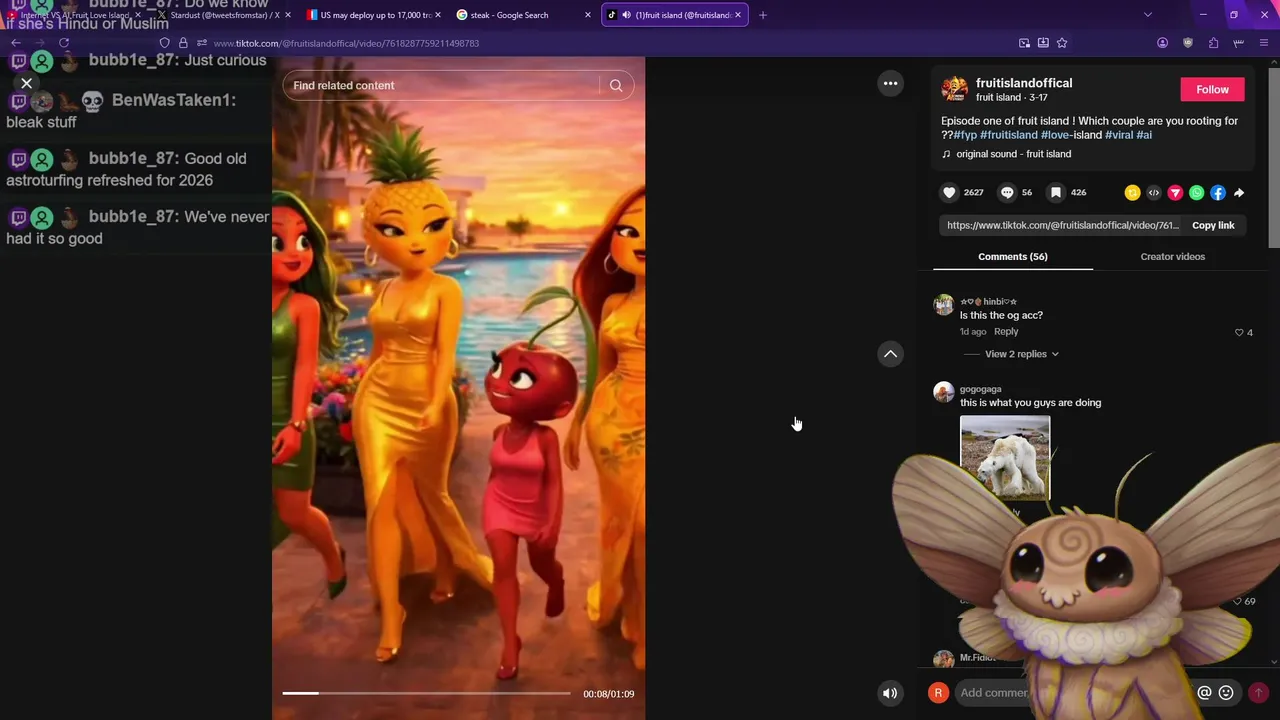
Task: Open the polar bear image in gogogaga's comment
Action: click(1005, 458)
